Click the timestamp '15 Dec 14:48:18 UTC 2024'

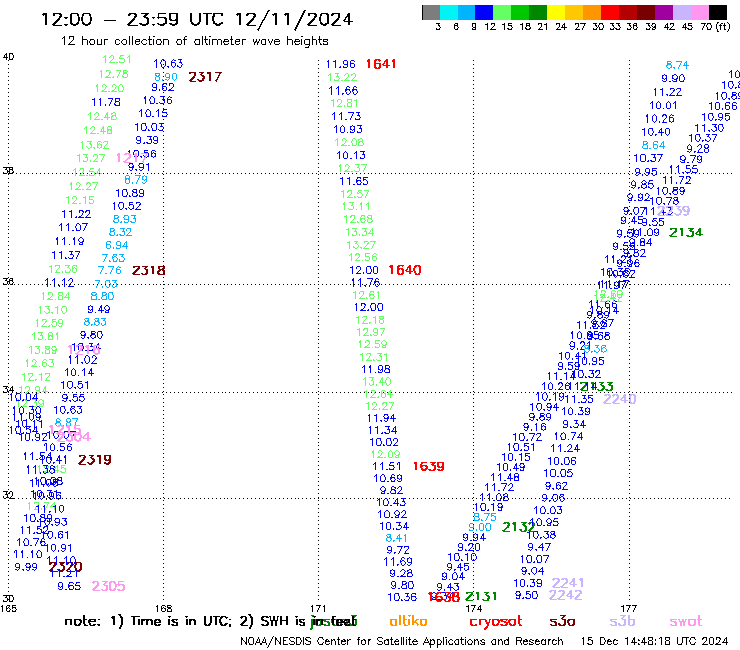point(655,642)
